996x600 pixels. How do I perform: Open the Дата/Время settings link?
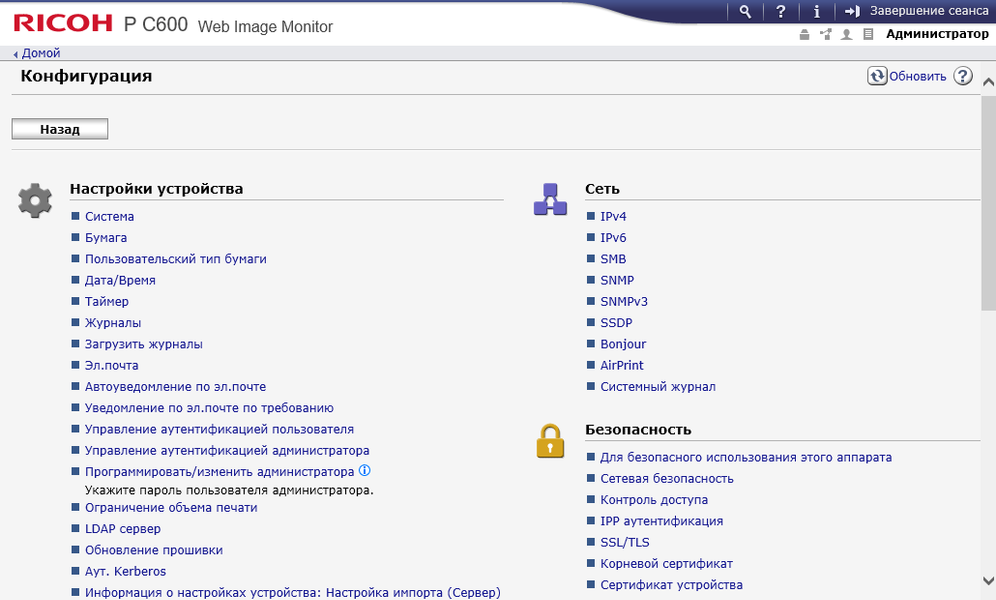pos(120,280)
